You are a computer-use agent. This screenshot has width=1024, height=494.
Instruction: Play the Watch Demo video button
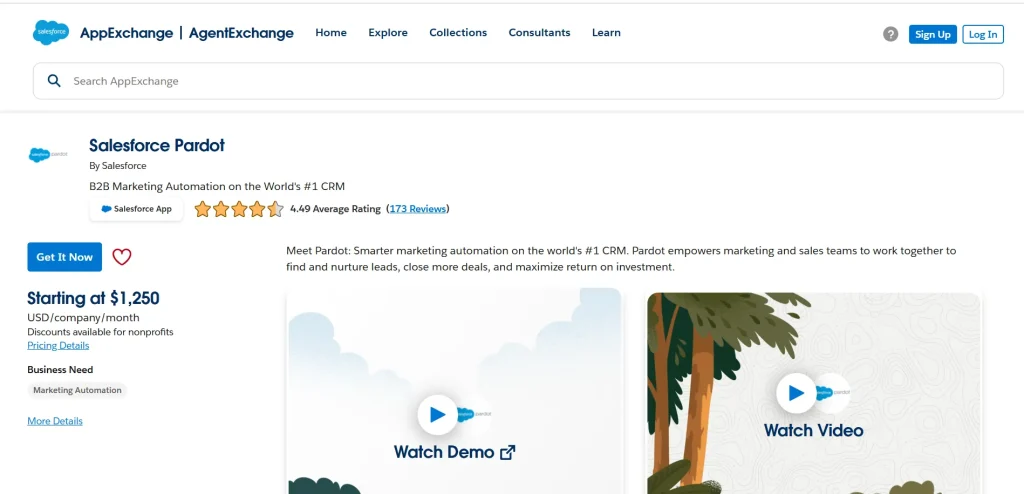[437, 414]
